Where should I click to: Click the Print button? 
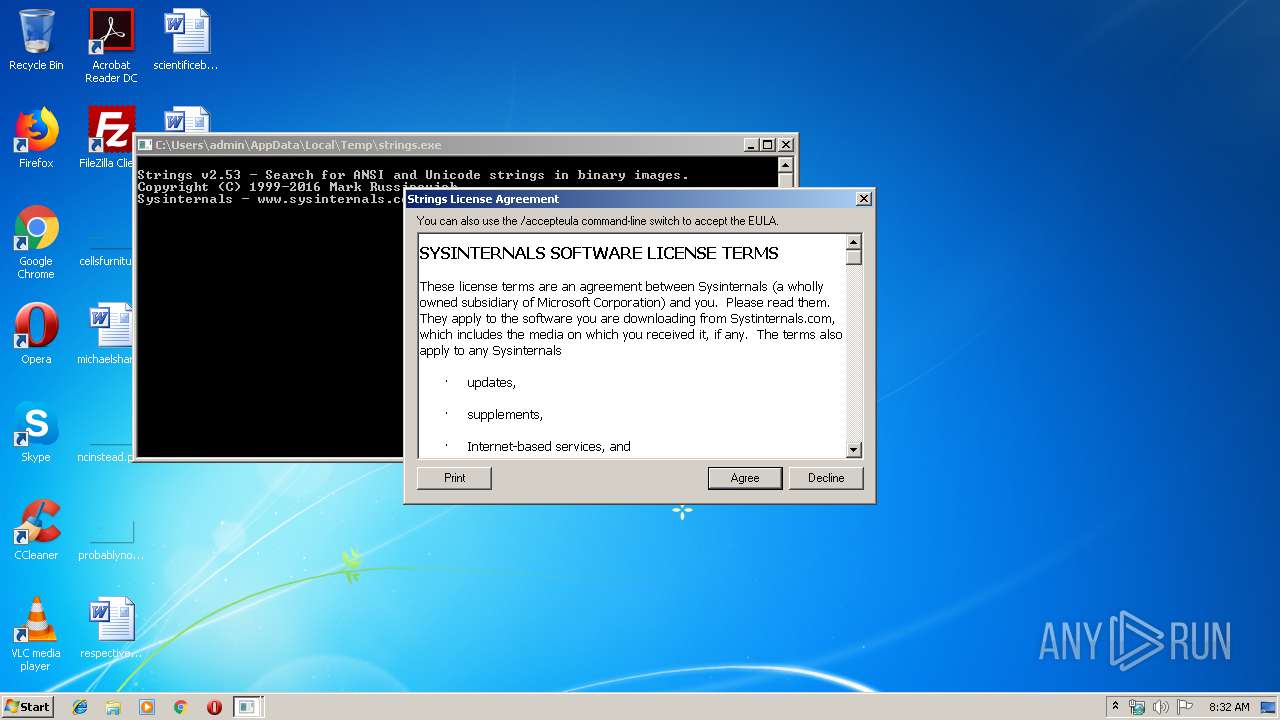pos(454,478)
